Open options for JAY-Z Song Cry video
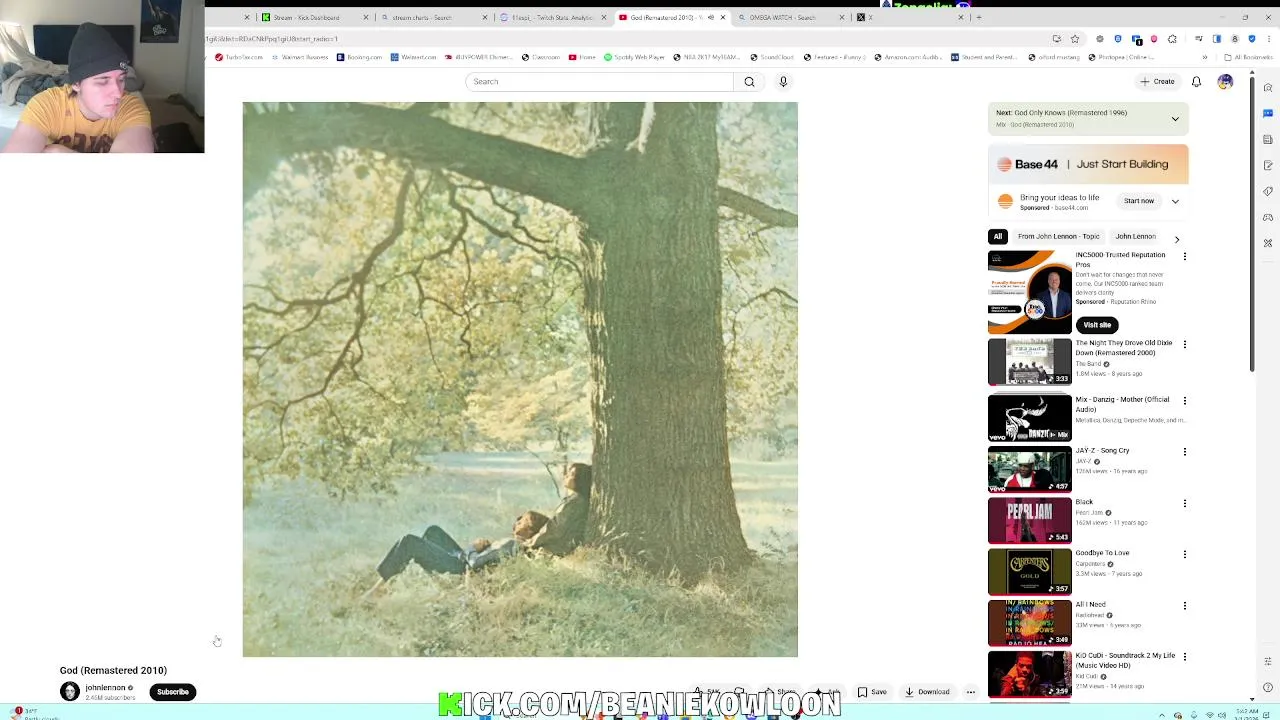This screenshot has height=720, width=1280. pos(1185,451)
